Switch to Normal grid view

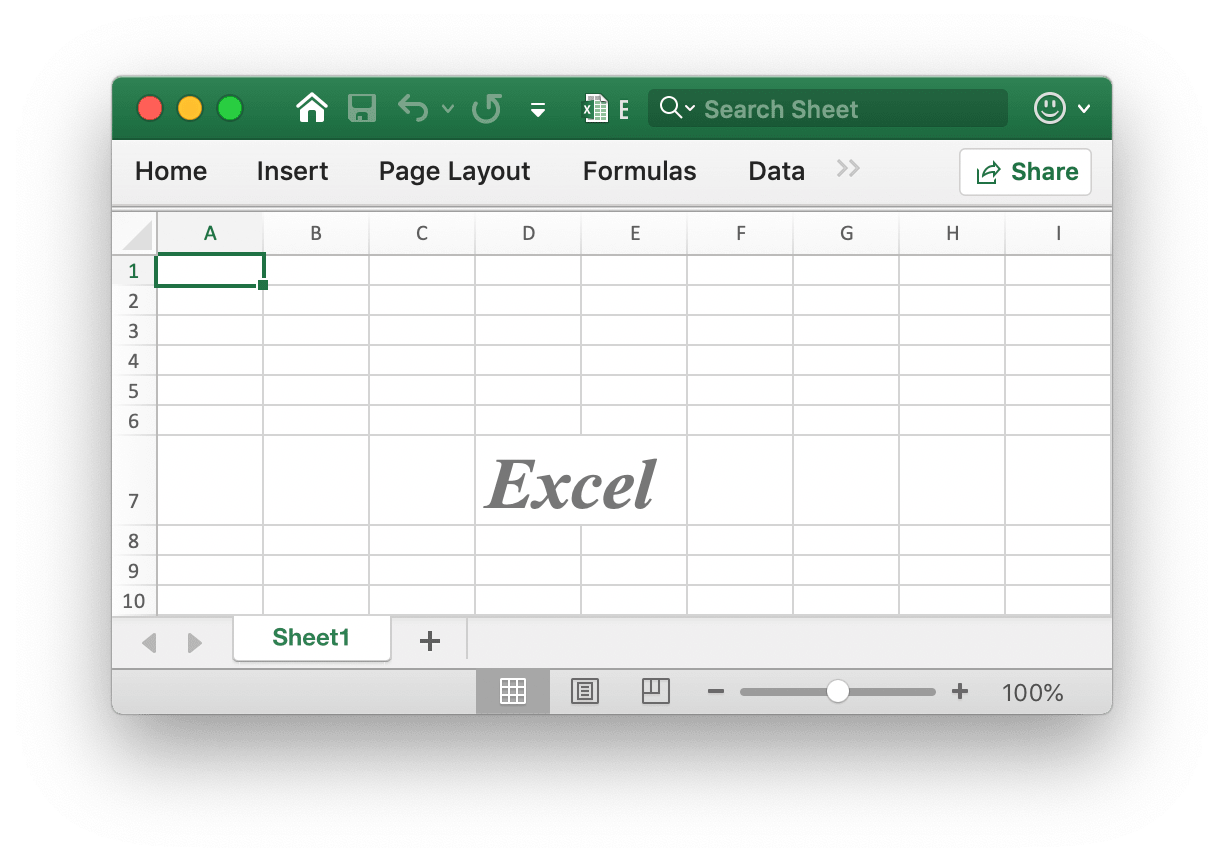[x=513, y=691]
